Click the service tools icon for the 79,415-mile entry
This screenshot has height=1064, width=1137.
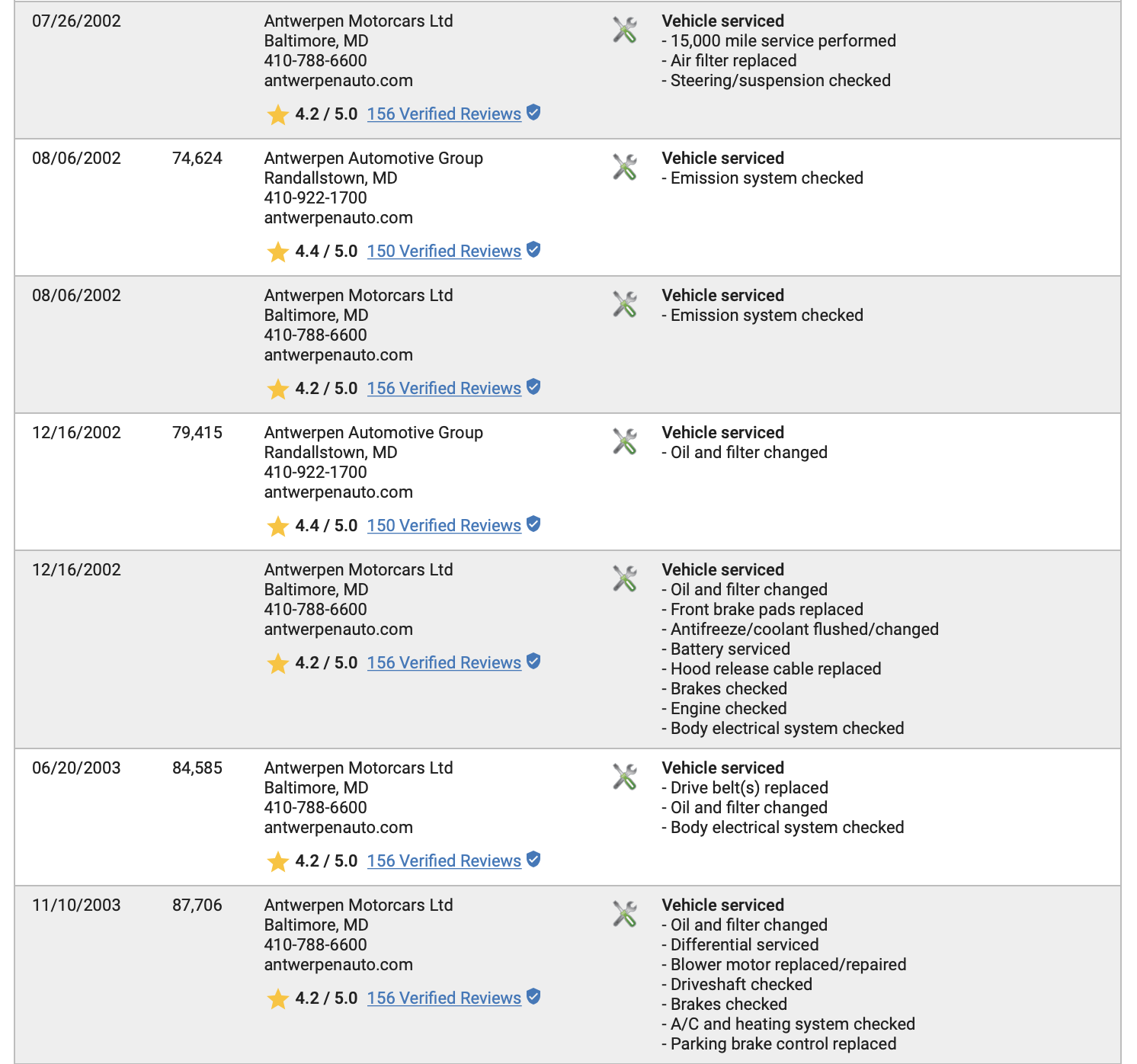(625, 441)
